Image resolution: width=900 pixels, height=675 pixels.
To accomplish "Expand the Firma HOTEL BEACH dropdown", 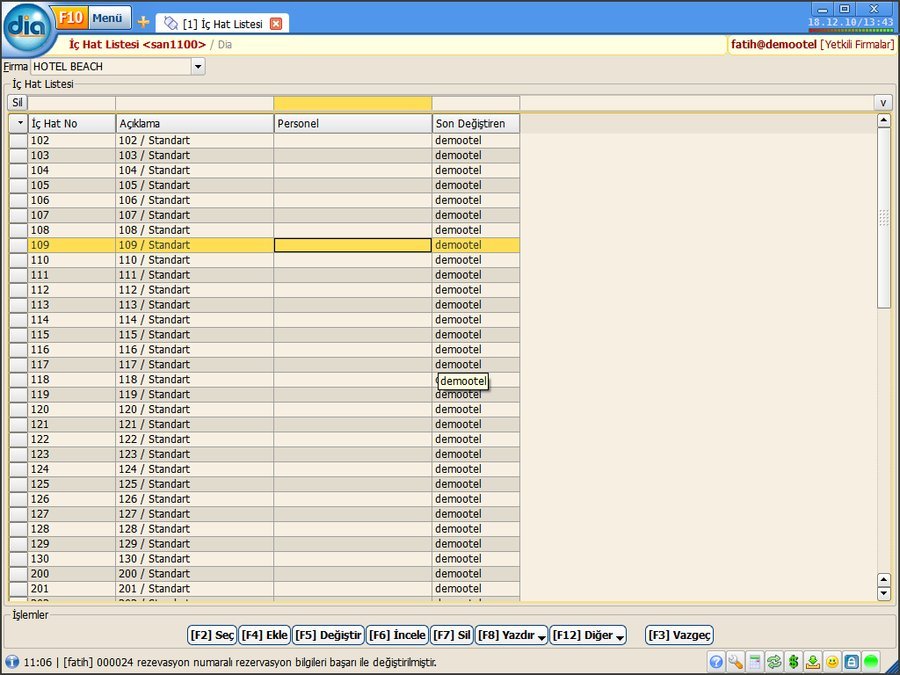I will click(x=198, y=67).
